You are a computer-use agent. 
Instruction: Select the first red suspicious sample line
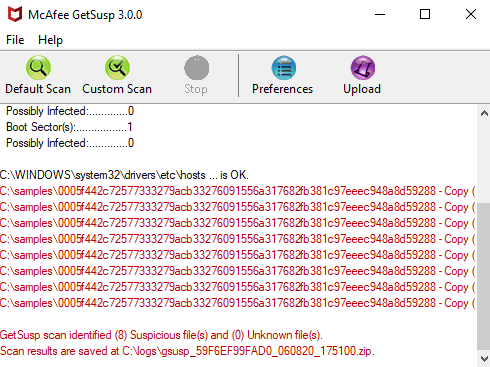point(237,191)
